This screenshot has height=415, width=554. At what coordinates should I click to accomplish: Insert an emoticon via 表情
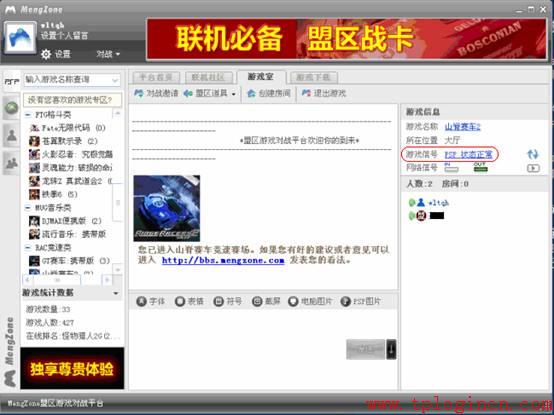click(180, 301)
